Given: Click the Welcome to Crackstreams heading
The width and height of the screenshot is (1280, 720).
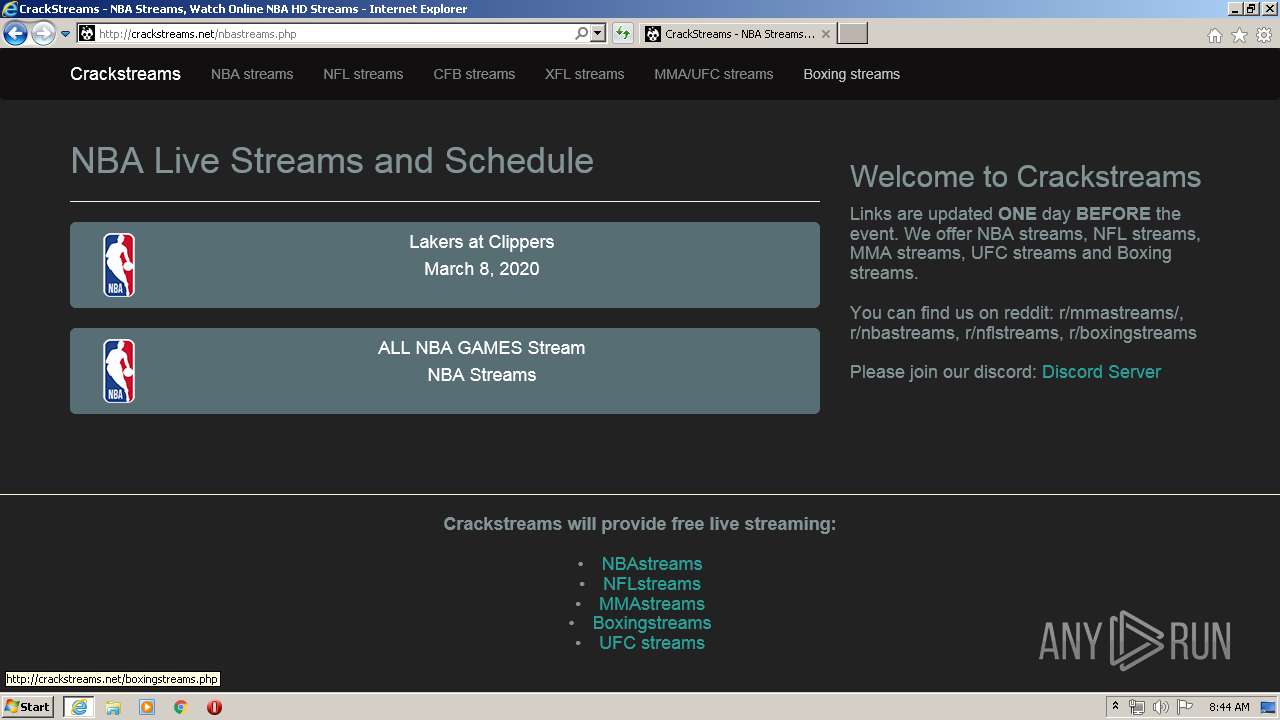Looking at the screenshot, I should tap(1025, 177).
